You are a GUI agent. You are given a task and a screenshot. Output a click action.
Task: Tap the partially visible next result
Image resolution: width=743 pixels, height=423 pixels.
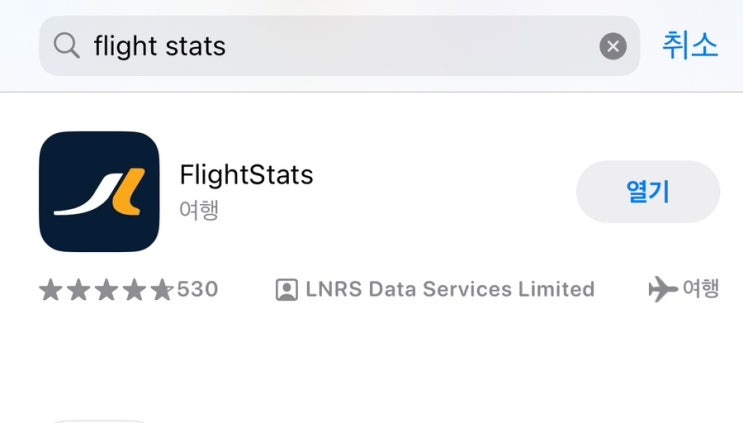click(99, 419)
